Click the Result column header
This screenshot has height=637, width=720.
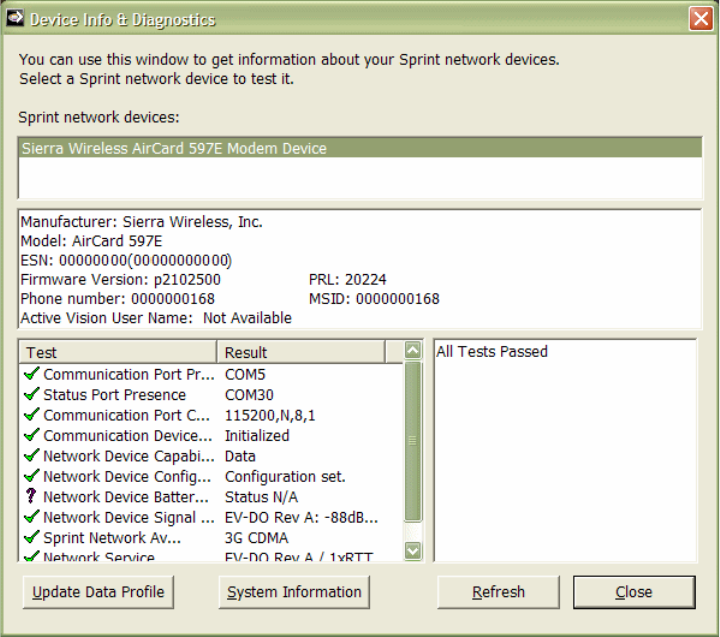point(301,352)
